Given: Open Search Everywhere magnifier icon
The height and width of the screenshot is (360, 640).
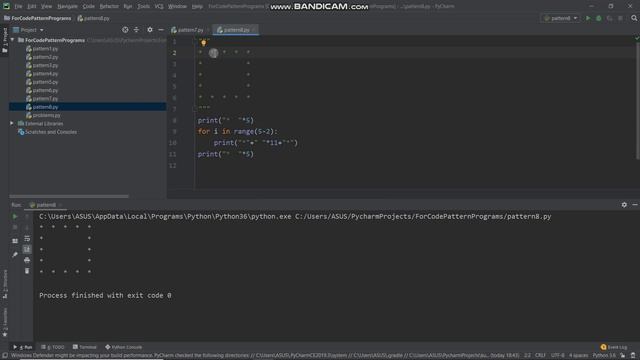Looking at the screenshot, I should 634,18.
